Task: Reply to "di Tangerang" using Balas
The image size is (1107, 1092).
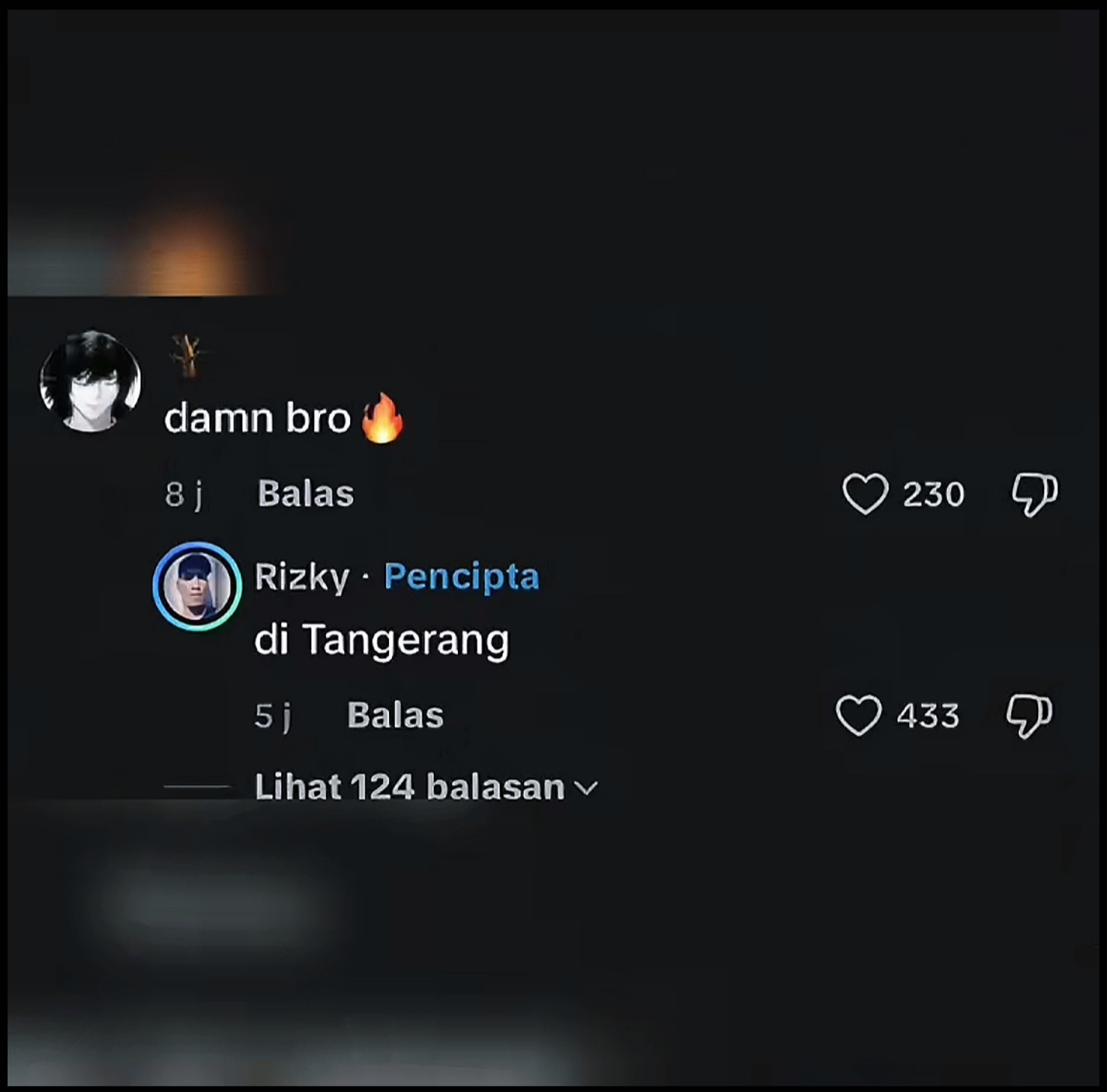Action: (395, 715)
